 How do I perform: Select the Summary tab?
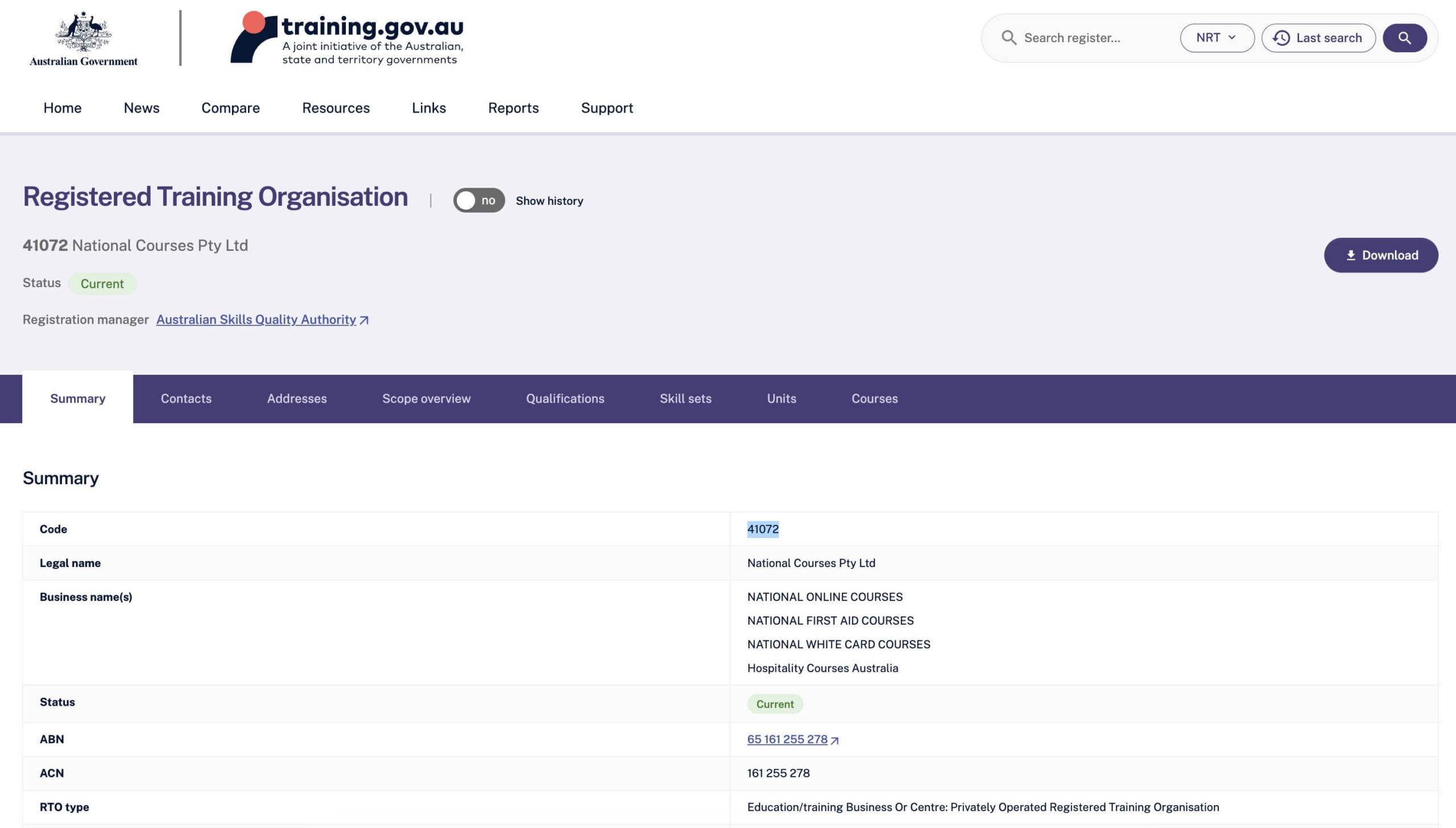click(78, 398)
